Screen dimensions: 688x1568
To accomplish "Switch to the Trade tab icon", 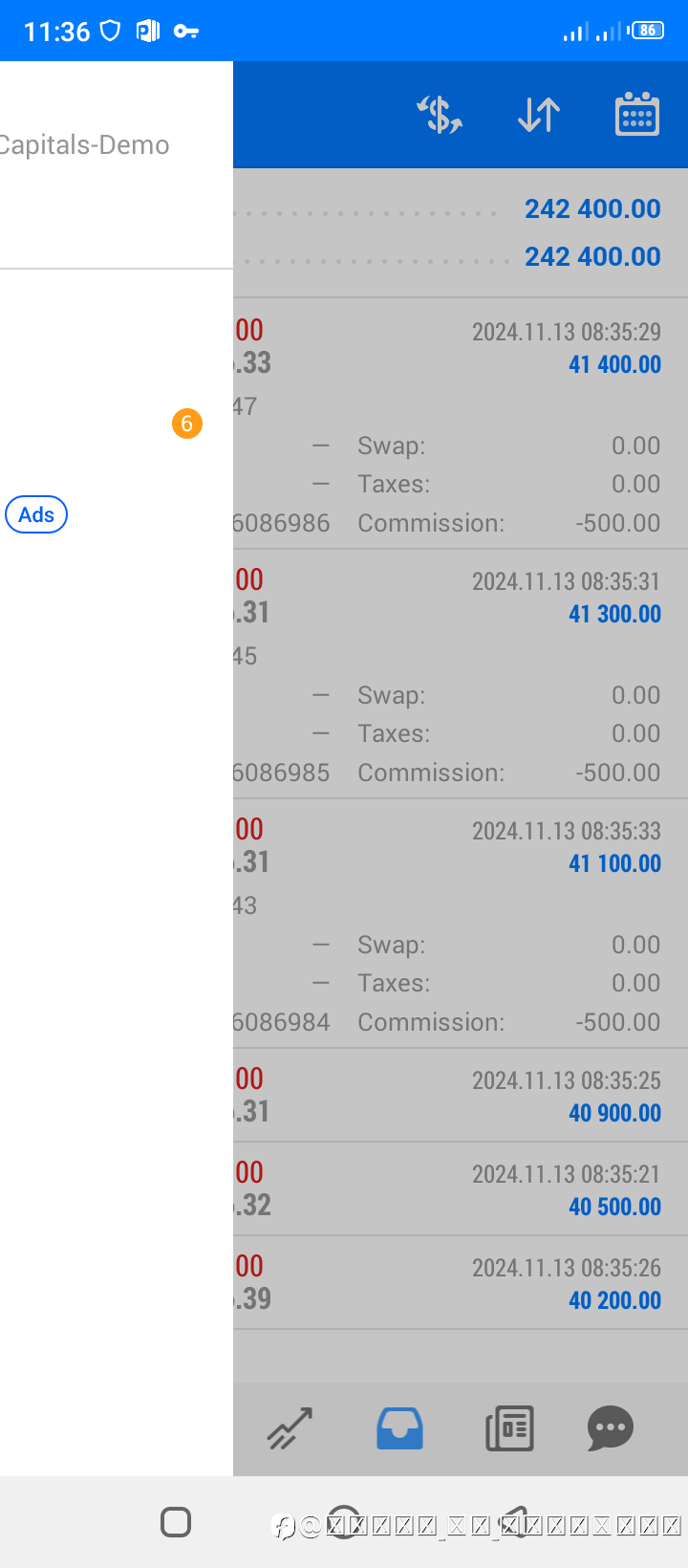I will tap(290, 1428).
